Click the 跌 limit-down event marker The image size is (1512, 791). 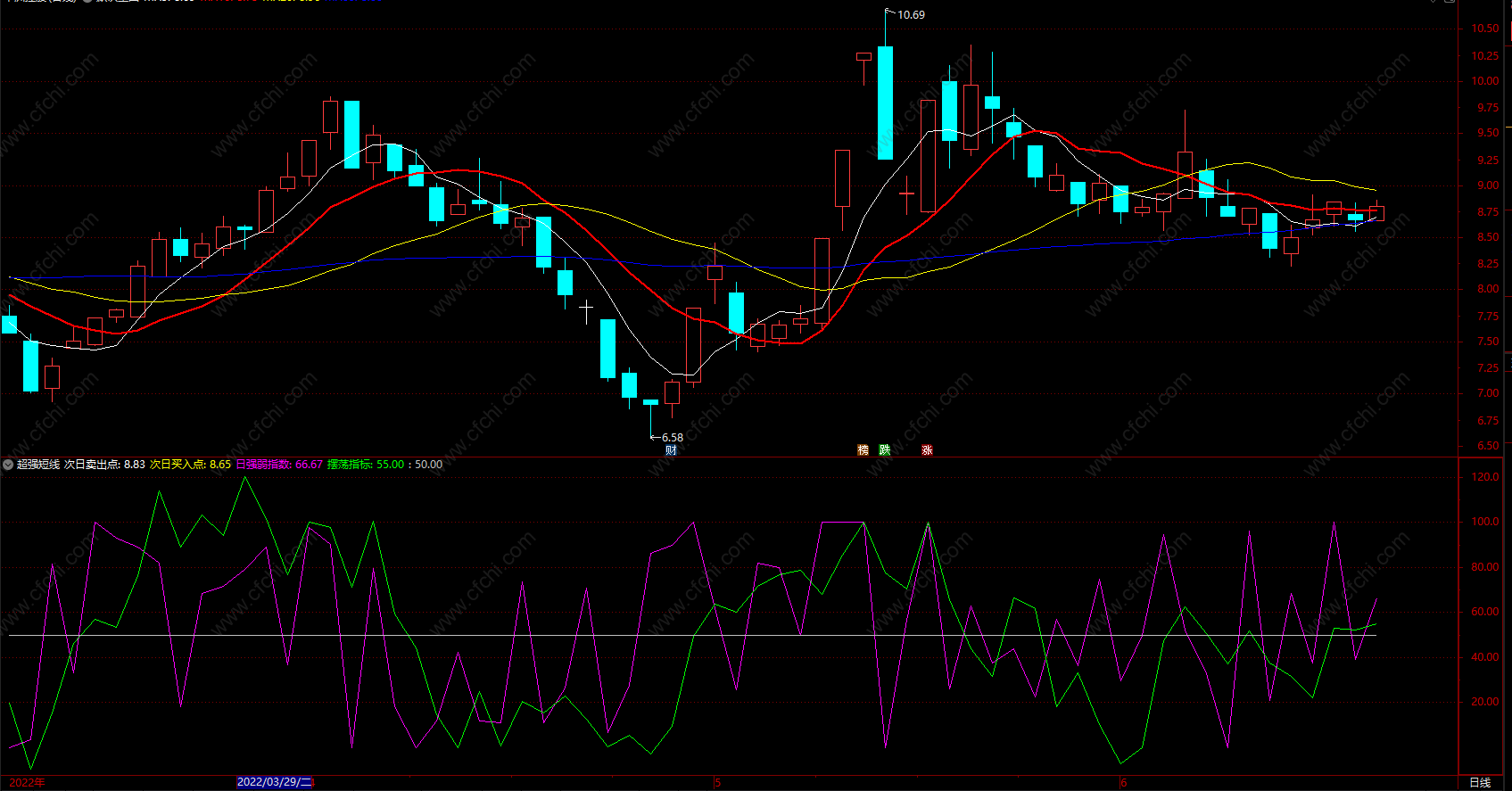[x=884, y=450]
